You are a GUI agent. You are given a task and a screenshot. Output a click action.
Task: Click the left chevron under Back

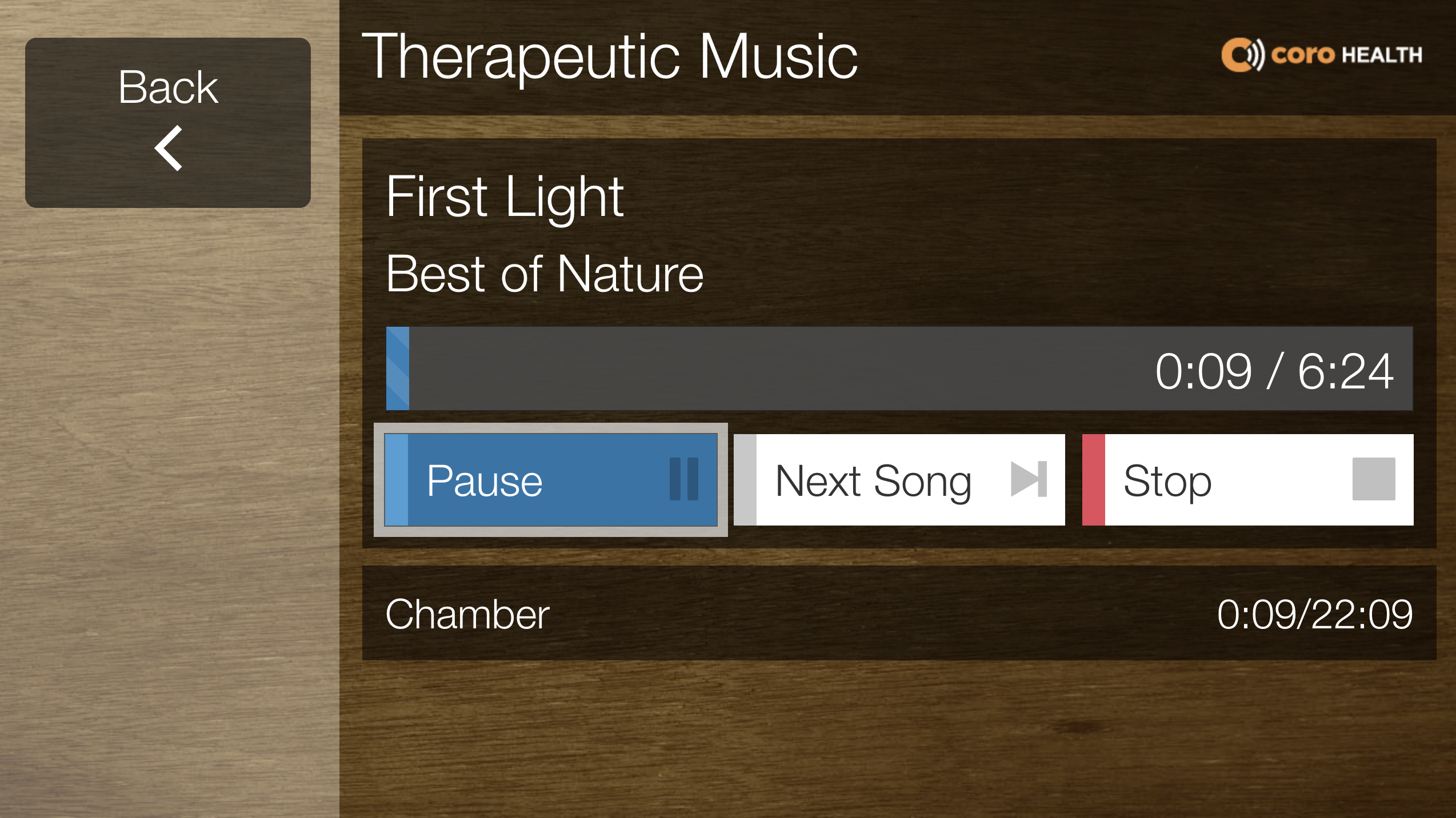[x=169, y=148]
